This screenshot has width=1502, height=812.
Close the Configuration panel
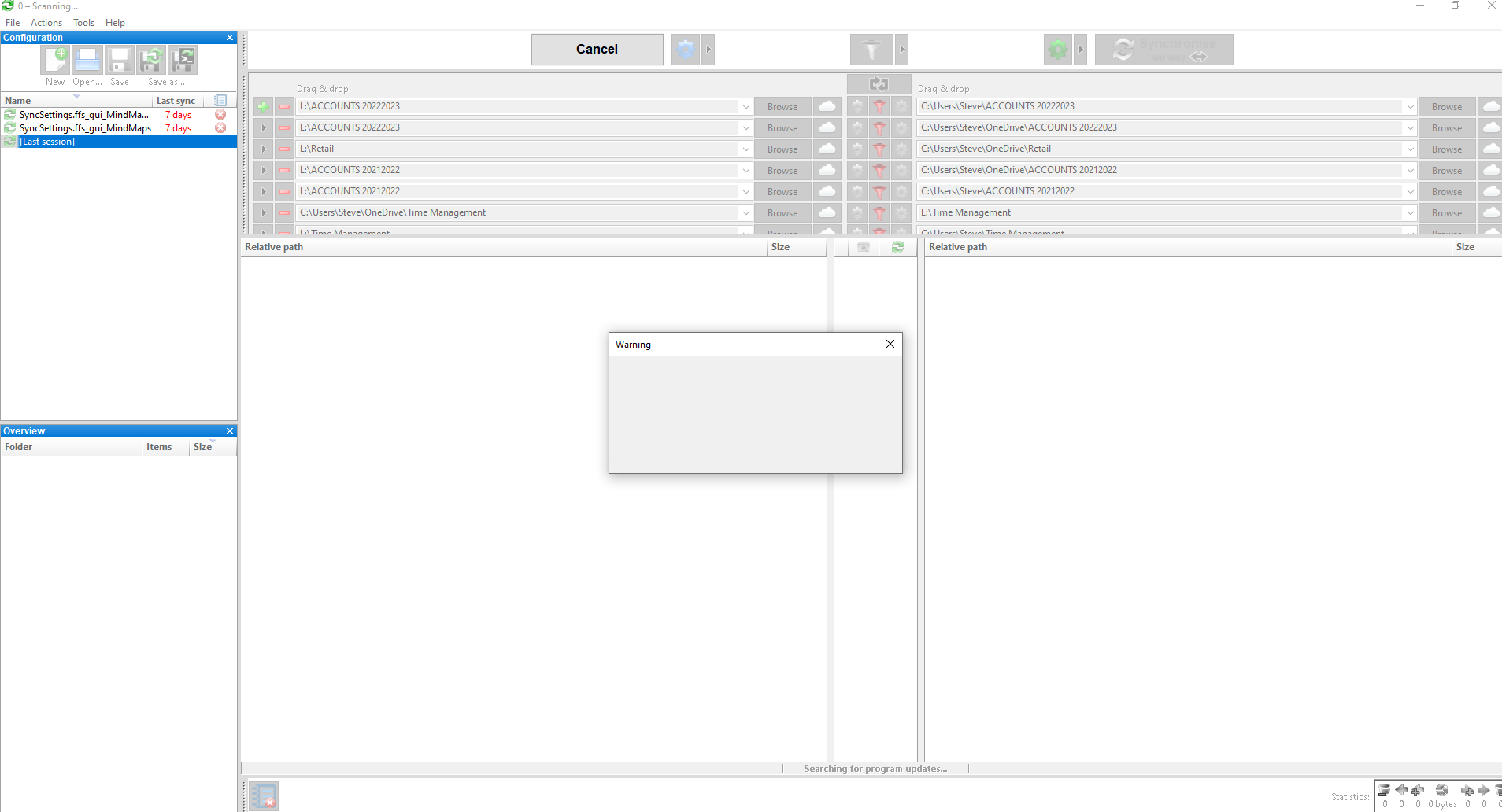[x=230, y=38]
